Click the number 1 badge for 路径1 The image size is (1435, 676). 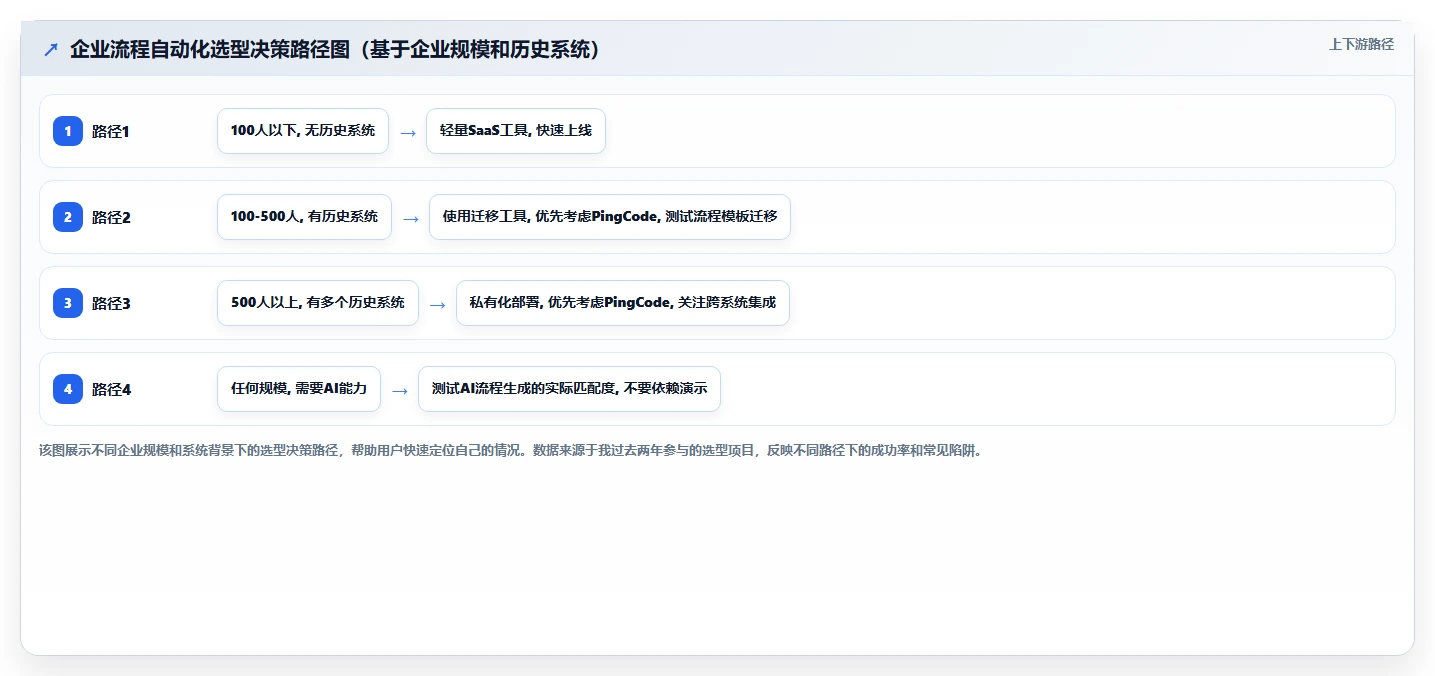(68, 131)
